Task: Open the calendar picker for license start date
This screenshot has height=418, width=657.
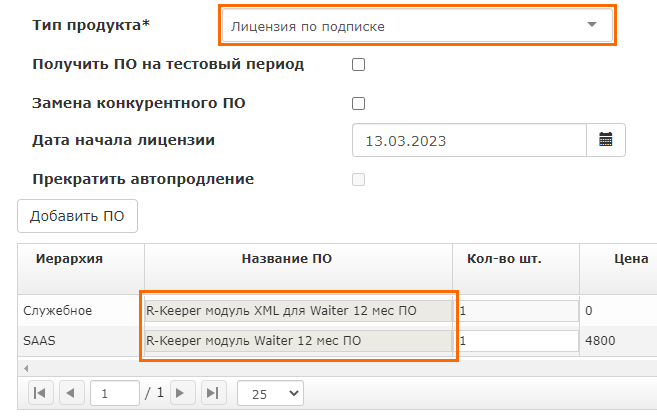Action: [605, 141]
